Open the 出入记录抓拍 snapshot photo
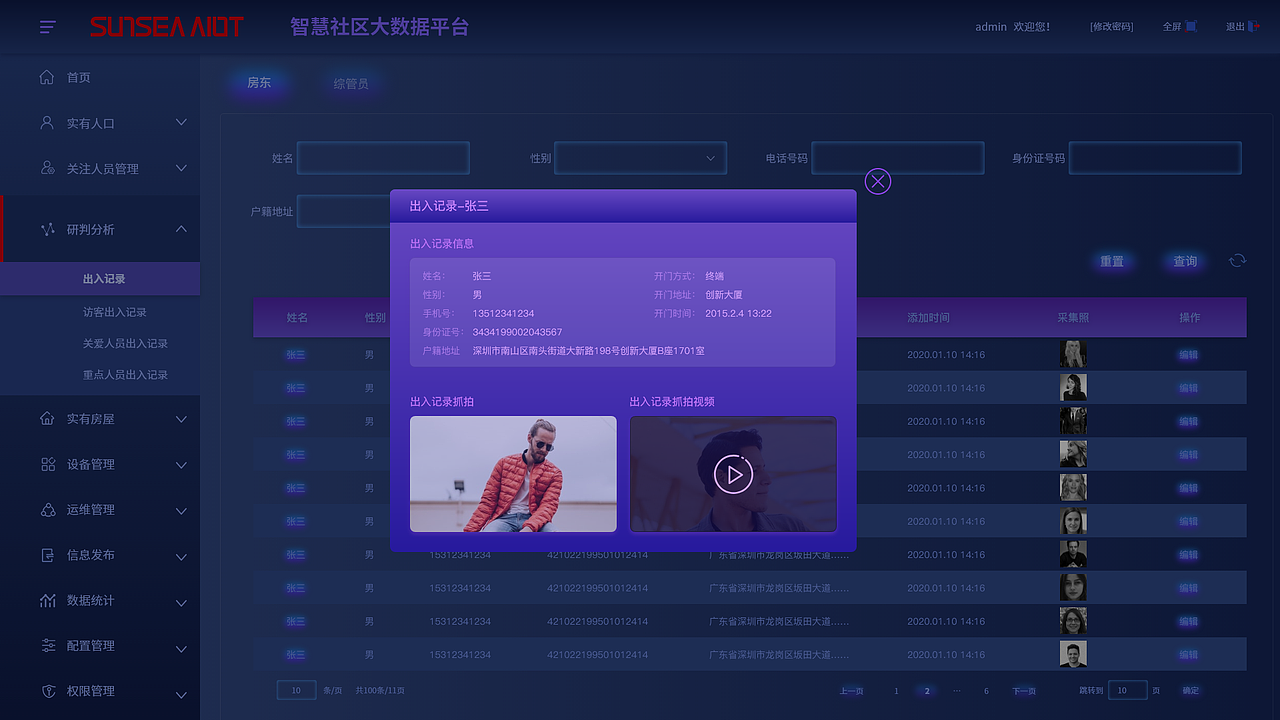The image size is (1280, 720). [x=513, y=474]
